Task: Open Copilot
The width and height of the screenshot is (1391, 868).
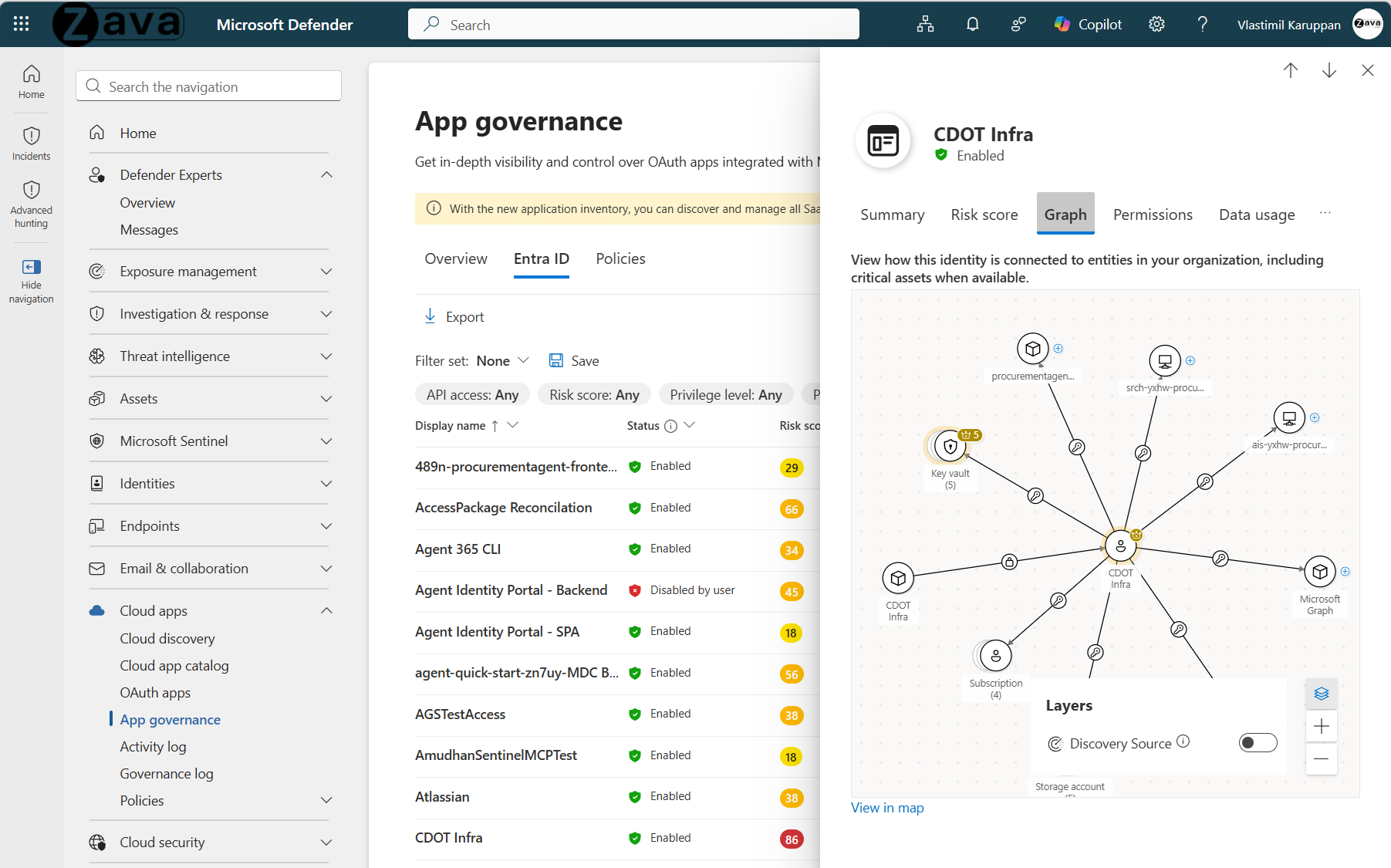Action: (x=1088, y=25)
